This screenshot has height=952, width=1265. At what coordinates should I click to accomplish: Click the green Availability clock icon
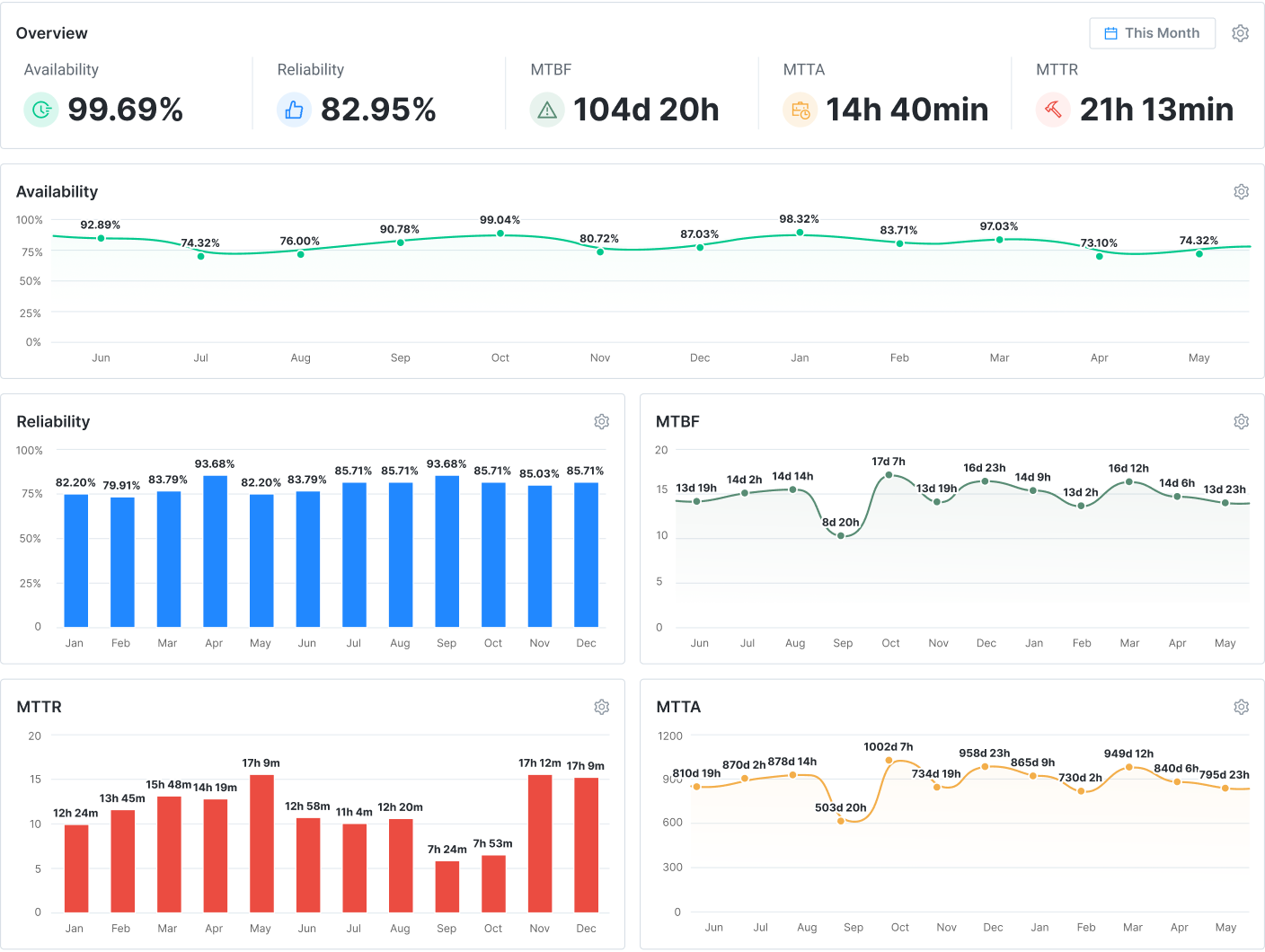pyautogui.click(x=41, y=110)
